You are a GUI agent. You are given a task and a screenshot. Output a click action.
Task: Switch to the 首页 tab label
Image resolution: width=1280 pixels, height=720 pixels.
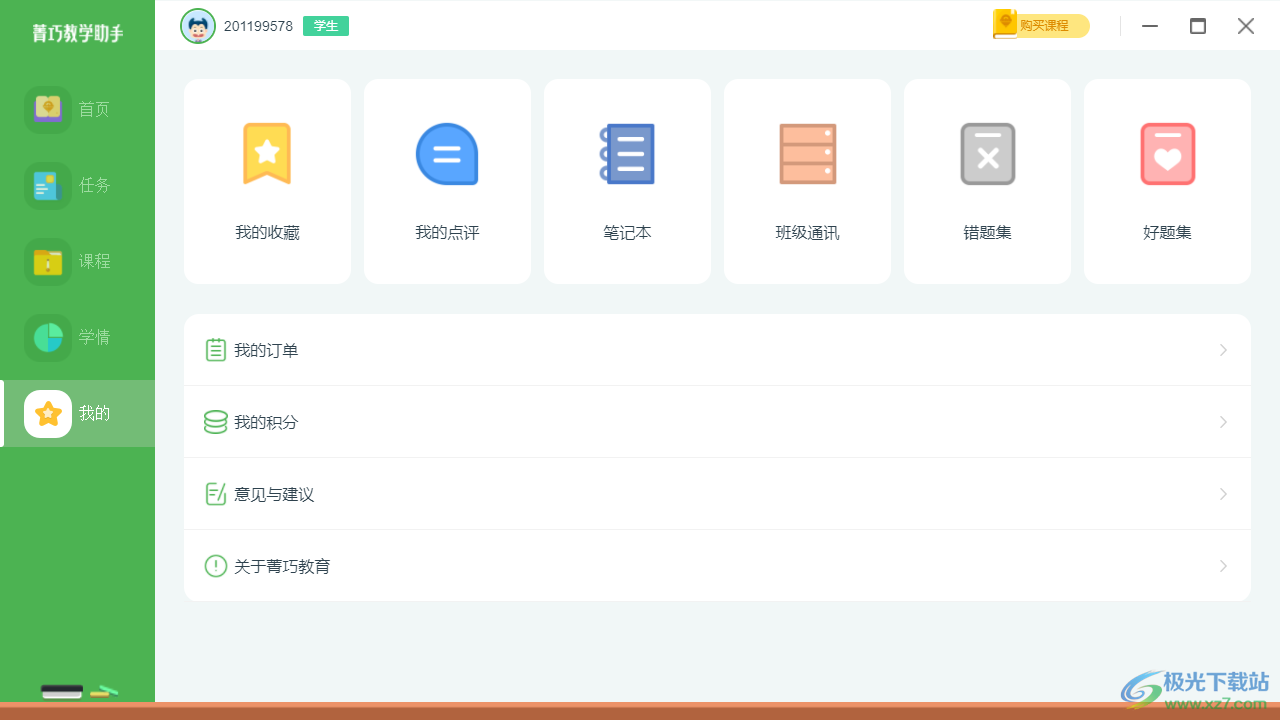[94, 109]
